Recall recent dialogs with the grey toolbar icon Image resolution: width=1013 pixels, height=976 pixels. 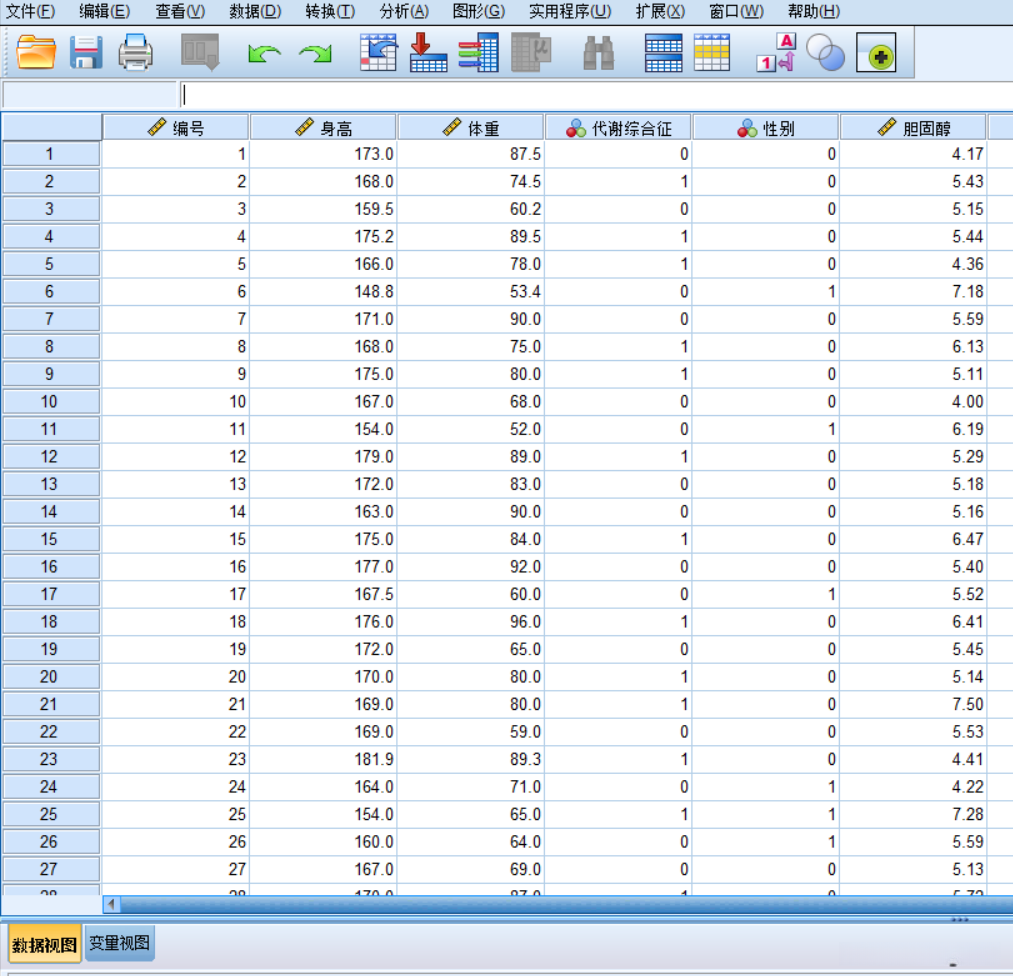click(200, 52)
